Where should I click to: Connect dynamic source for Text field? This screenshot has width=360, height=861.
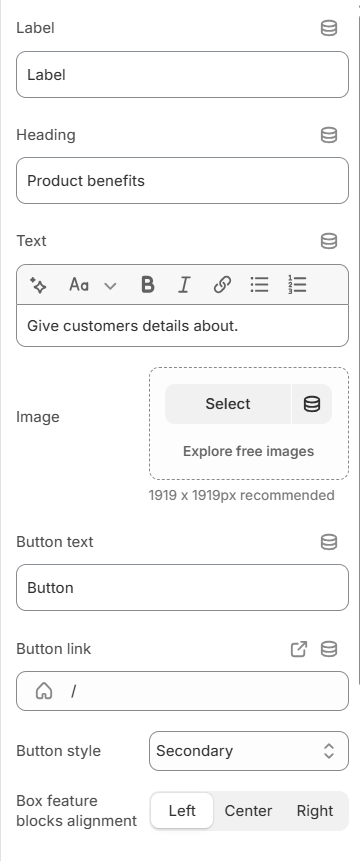(x=329, y=241)
